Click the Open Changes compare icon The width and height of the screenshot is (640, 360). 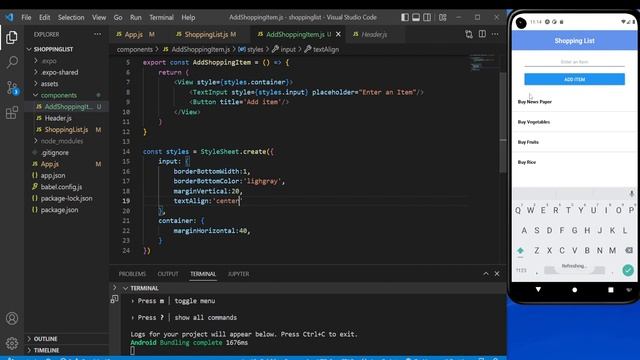(x=469, y=34)
